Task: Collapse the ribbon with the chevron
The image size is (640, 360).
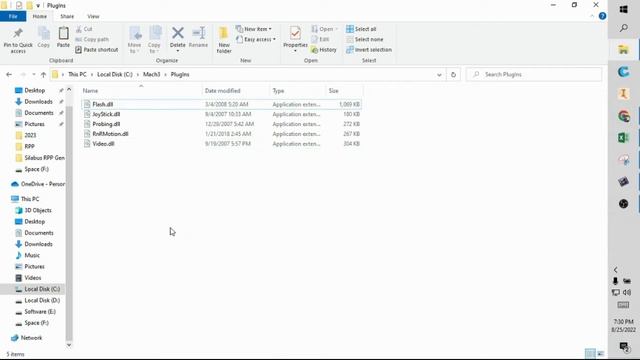Action: click(x=592, y=16)
